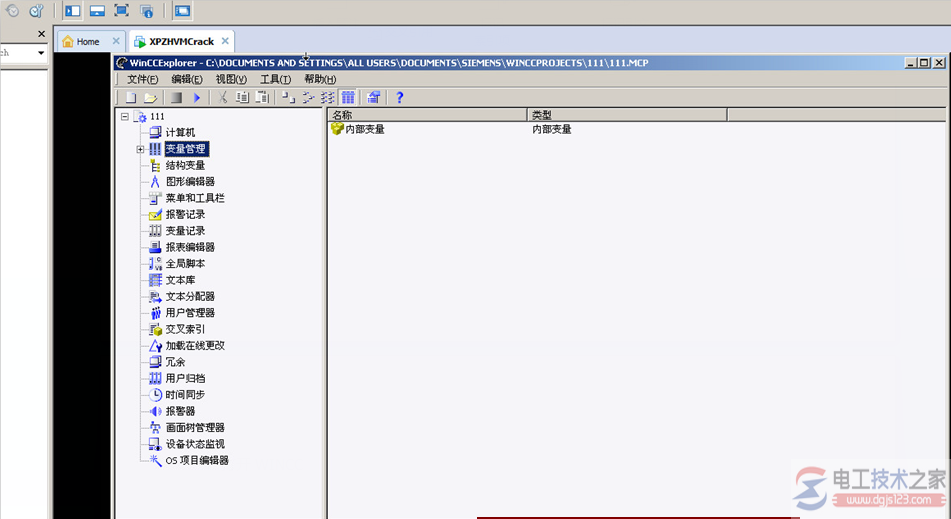Select 冗余 in the tree
Viewport: 951px width, 519px height.
click(175, 361)
